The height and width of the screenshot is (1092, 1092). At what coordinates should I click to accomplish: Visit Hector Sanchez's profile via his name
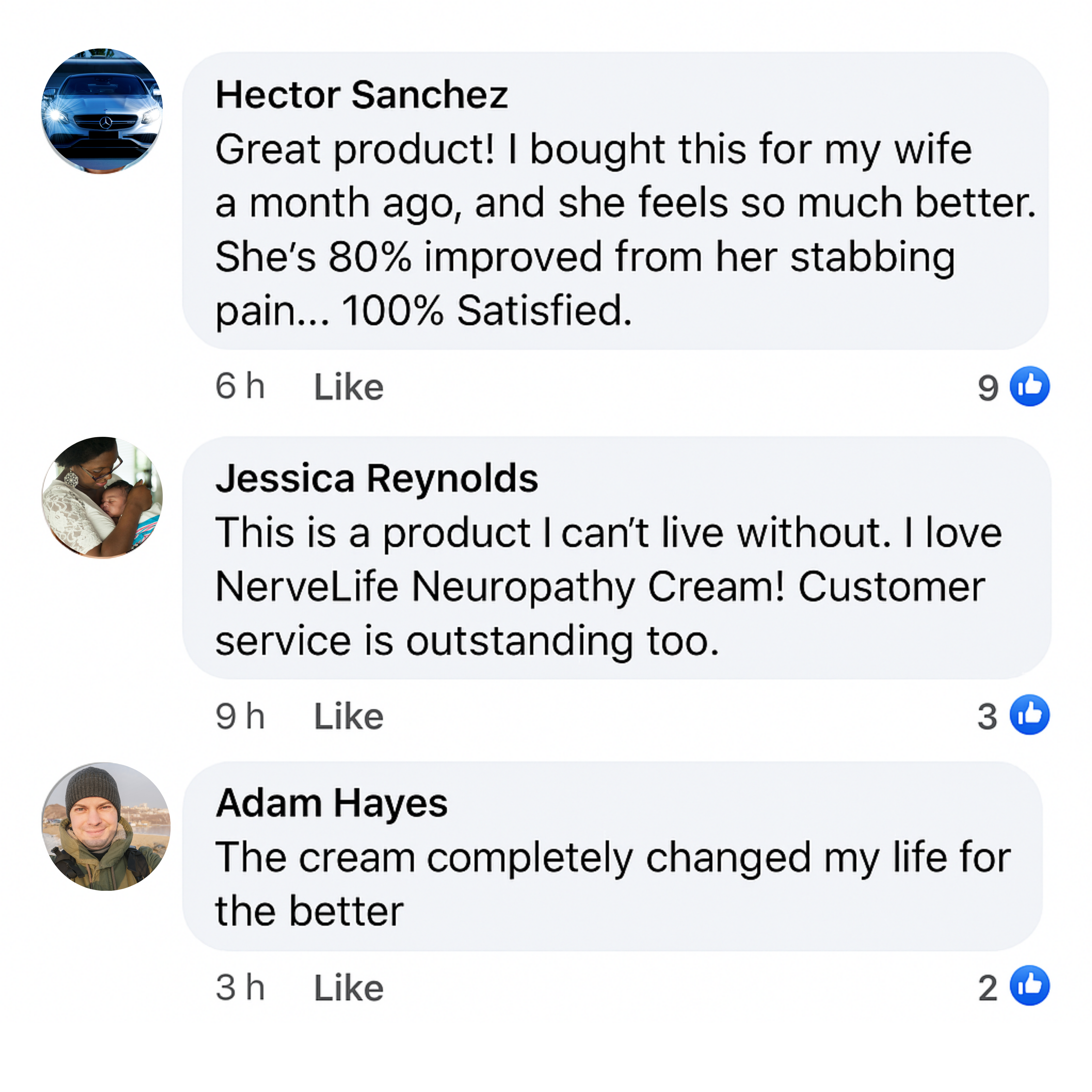[362, 95]
